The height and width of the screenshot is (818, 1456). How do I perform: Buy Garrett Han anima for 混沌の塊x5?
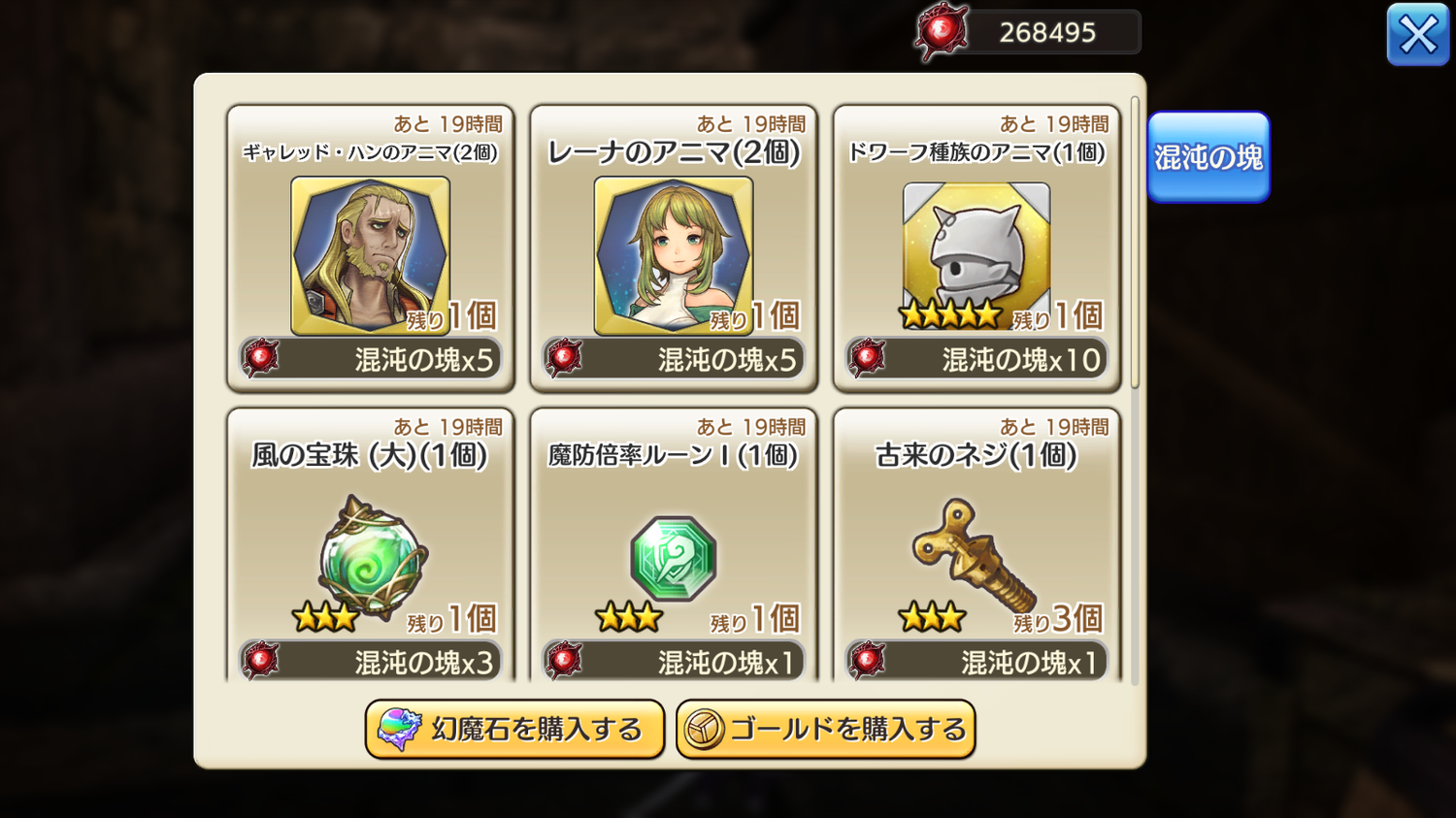[371, 359]
